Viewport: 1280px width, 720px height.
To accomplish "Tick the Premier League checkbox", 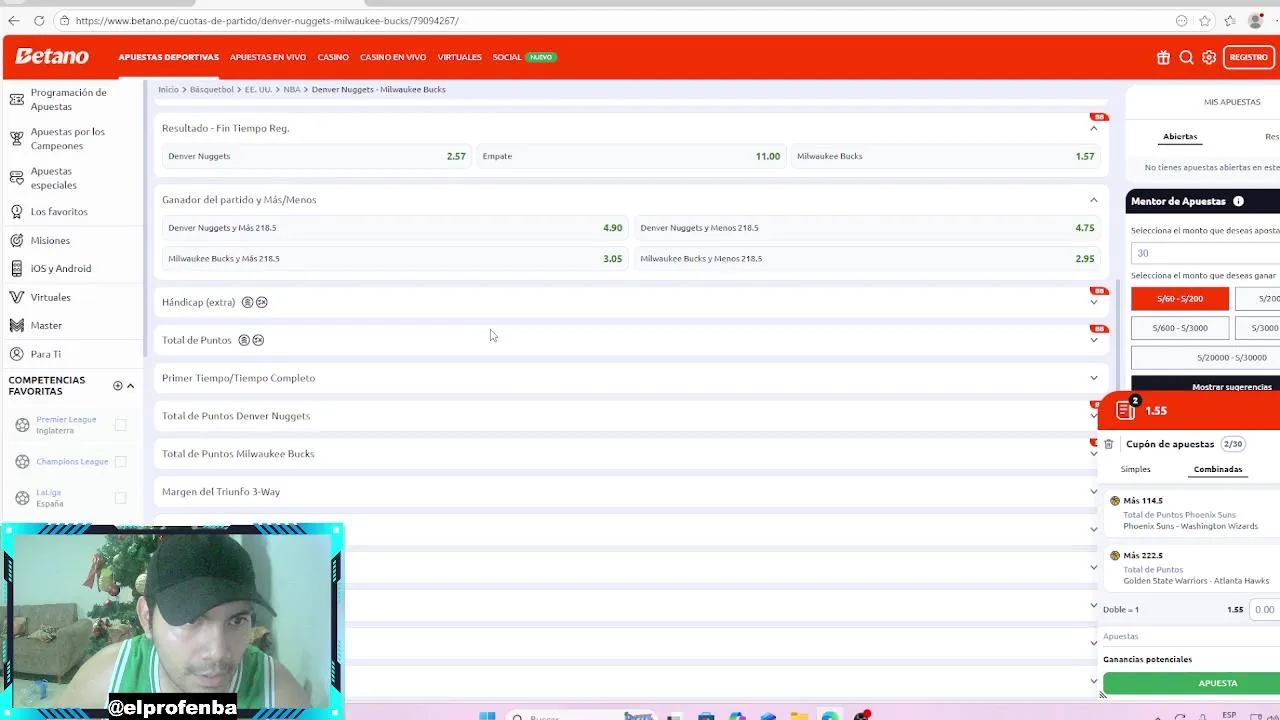I will 120,425.
